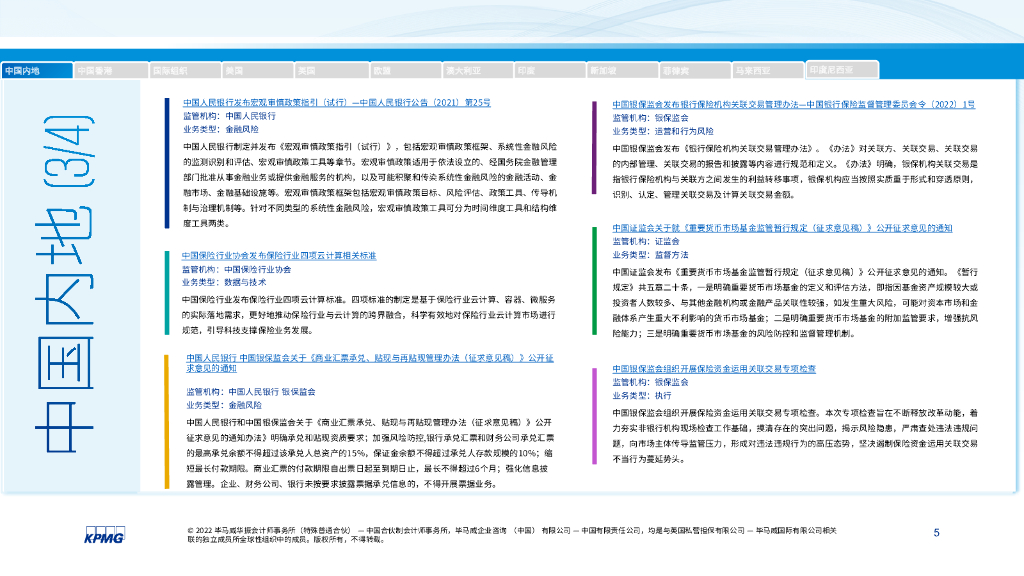Open link 银行保险机构关联交易管理办法 announcement
The width and height of the screenshot is (1024, 576).
coord(793,104)
